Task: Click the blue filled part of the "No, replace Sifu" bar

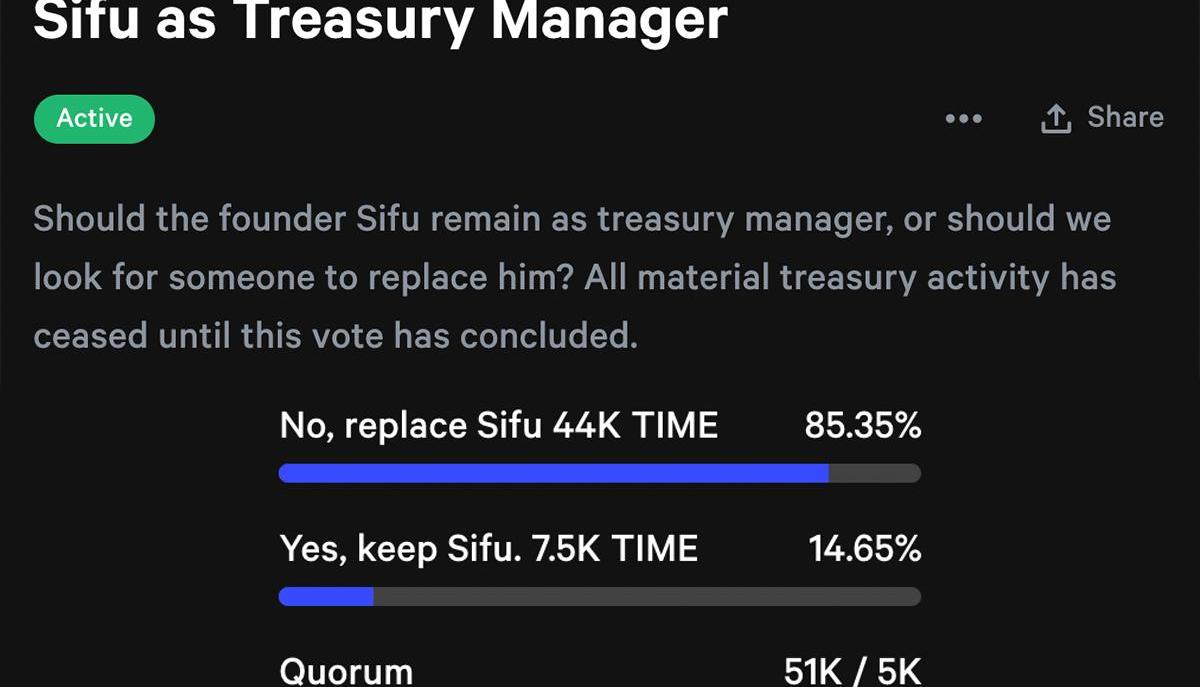Action: (x=553, y=473)
